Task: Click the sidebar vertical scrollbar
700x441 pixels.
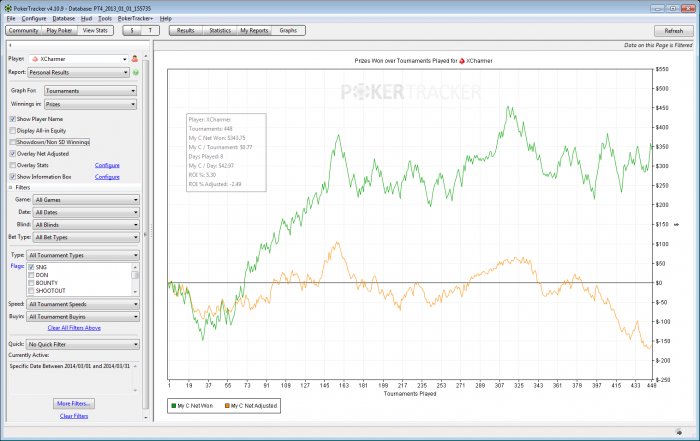Action: (146, 237)
